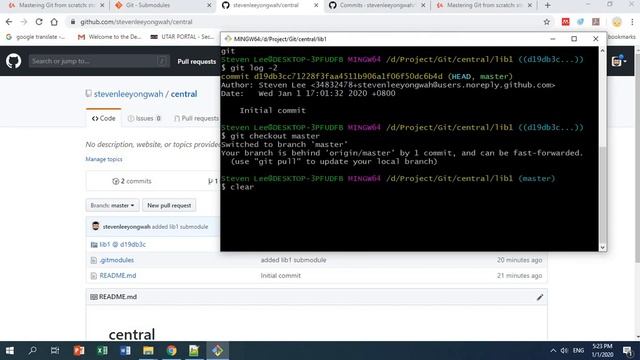Open Windows taskbar search
640x360 pixels.
pos(33,351)
